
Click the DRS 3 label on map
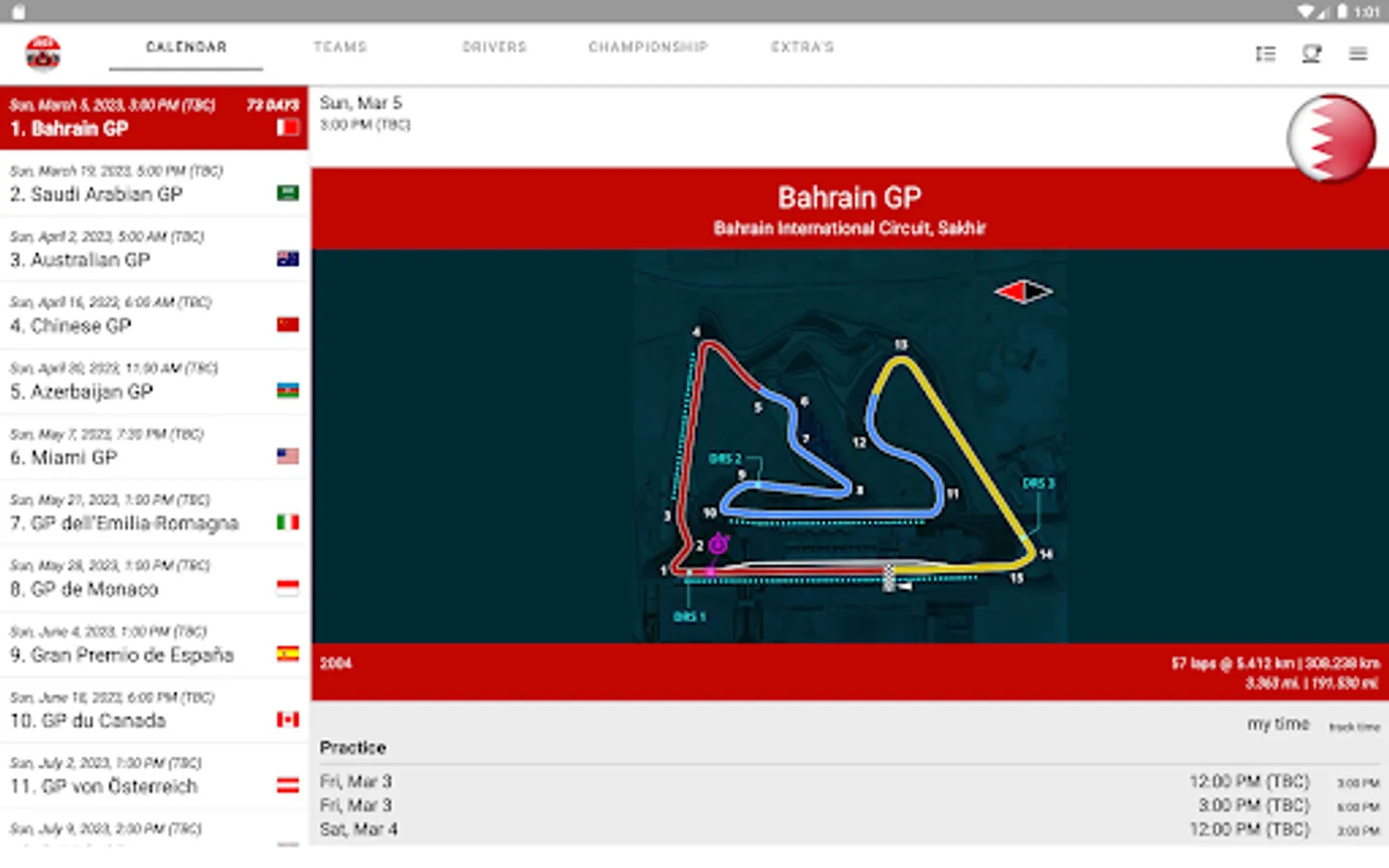coord(1039,483)
